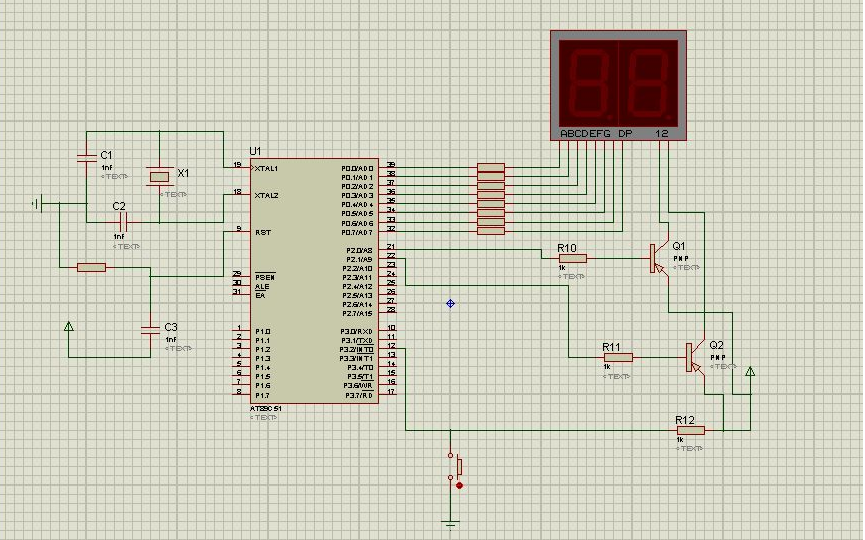Click the 1k value under R10

[562, 268]
